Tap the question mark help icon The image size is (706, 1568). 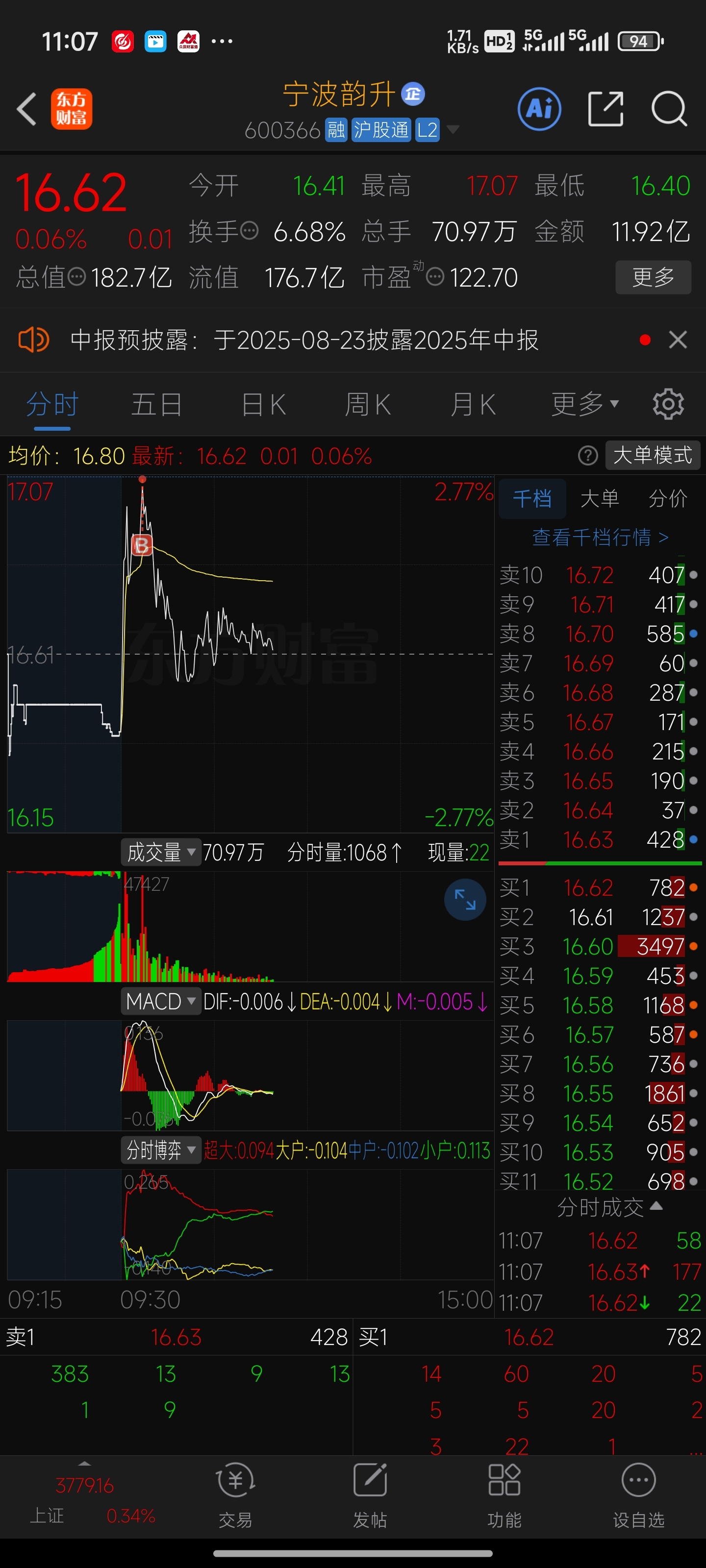point(588,455)
